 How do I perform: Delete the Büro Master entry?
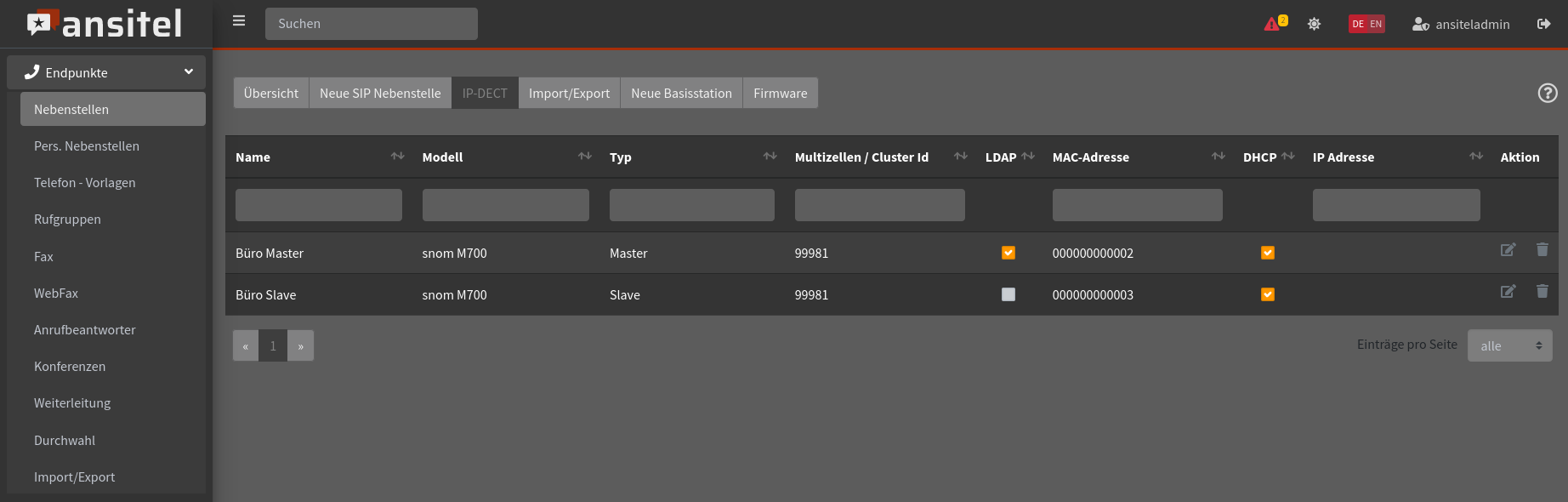click(1542, 250)
